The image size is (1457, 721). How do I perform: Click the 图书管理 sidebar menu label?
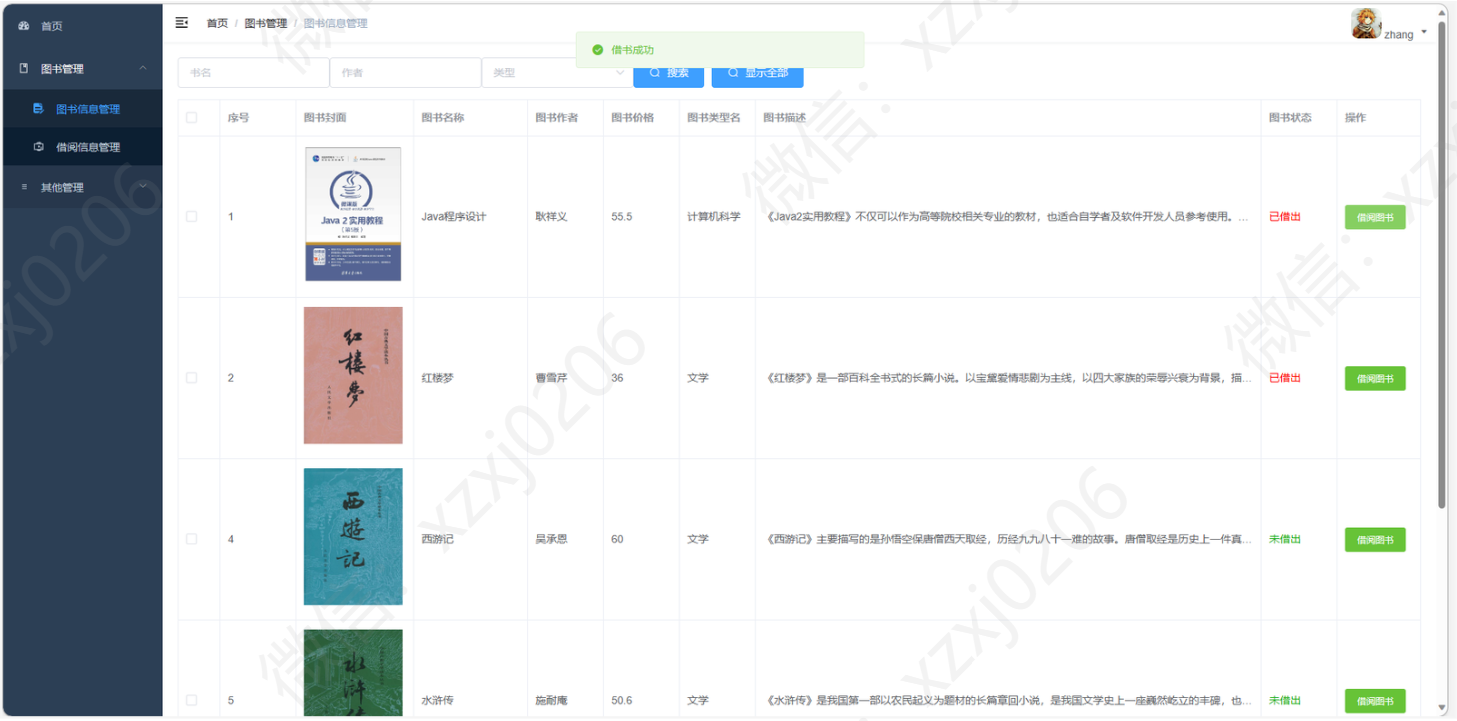[x=62, y=69]
